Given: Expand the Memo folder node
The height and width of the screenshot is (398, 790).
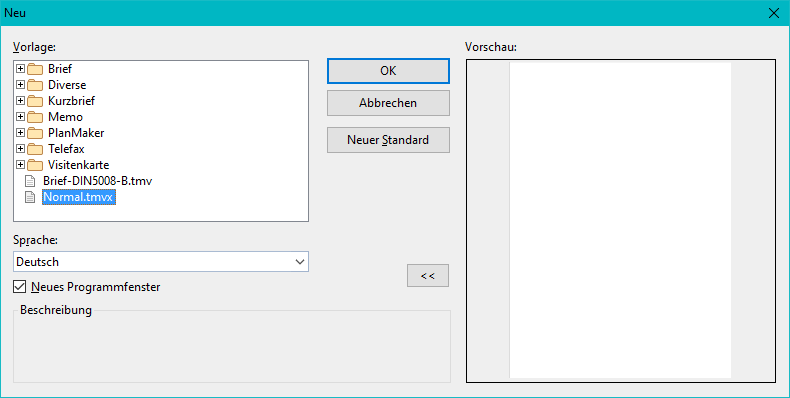Looking at the screenshot, I should (20, 117).
